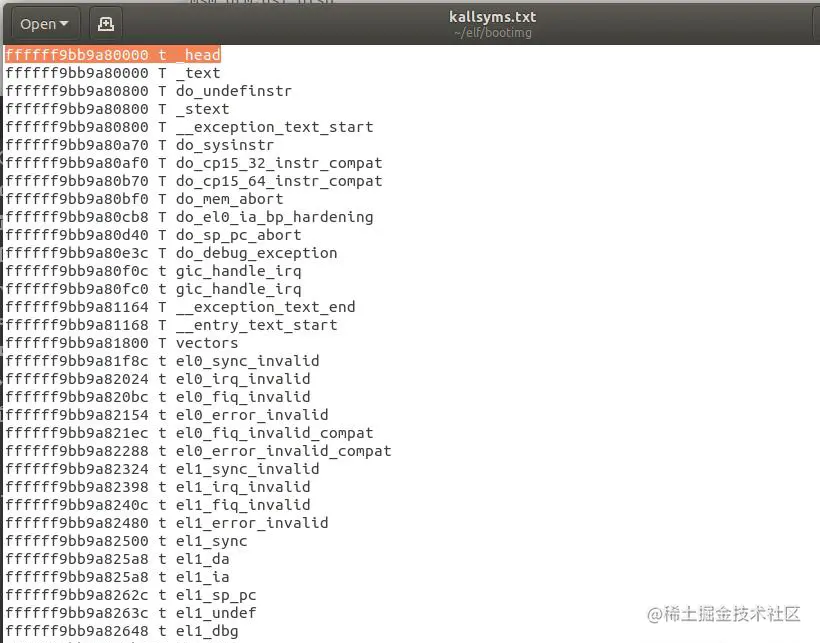The width and height of the screenshot is (820, 643).
Task: Click the el1_sp_pc symbol line
Action: pos(131,595)
